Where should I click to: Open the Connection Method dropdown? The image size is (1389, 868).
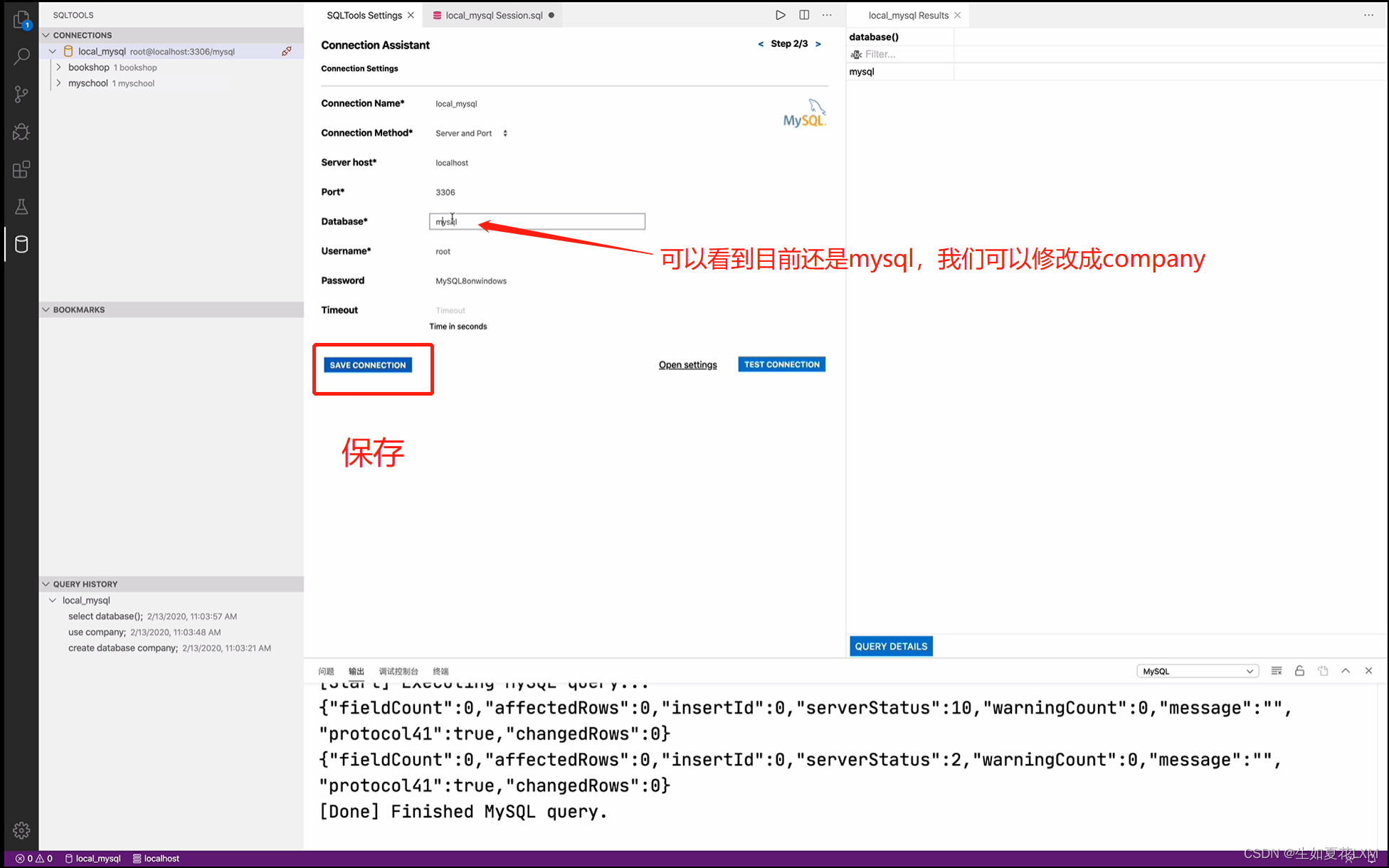pos(471,133)
